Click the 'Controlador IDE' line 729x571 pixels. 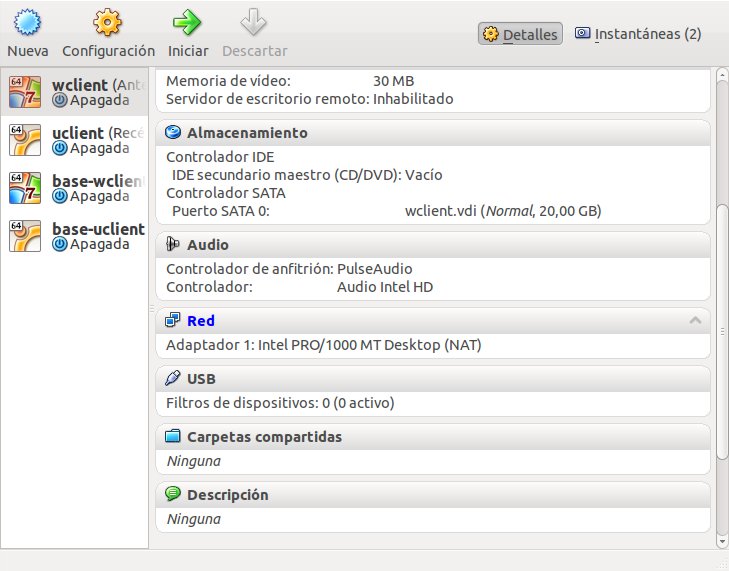click(220, 157)
